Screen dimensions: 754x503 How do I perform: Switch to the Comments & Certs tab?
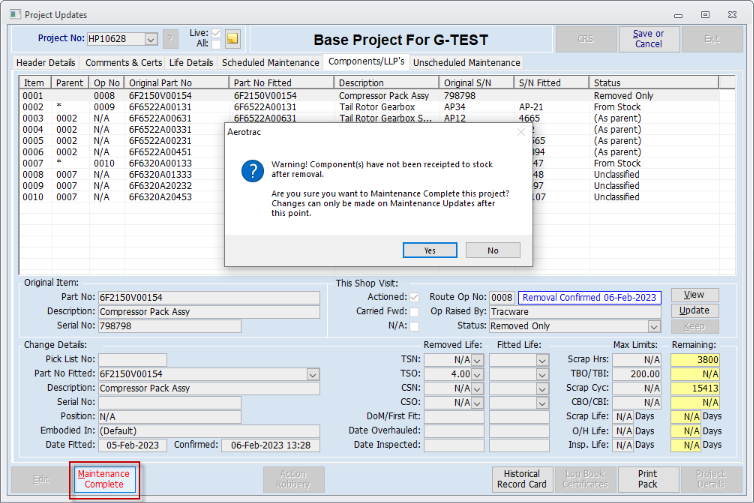124,63
